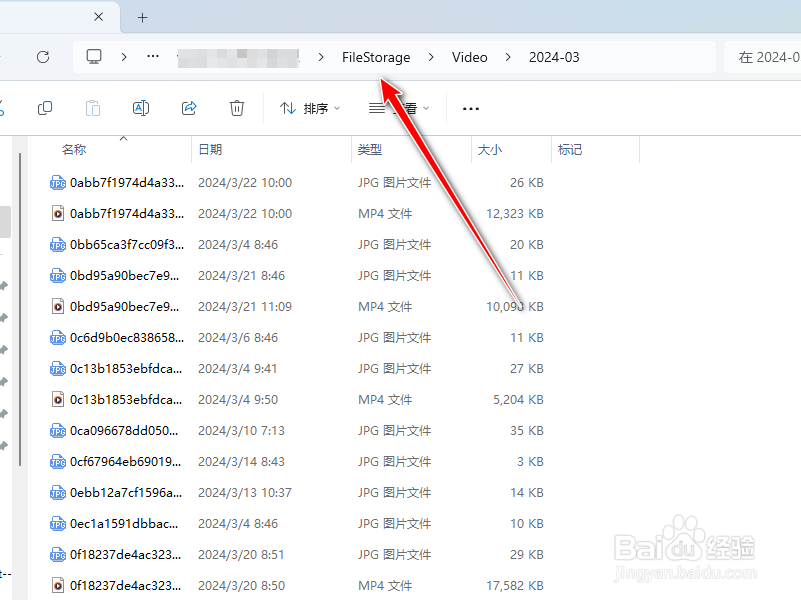This screenshot has height=600, width=801.
Task: Expand the chevron after FileStorage
Action: pyautogui.click(x=431, y=57)
